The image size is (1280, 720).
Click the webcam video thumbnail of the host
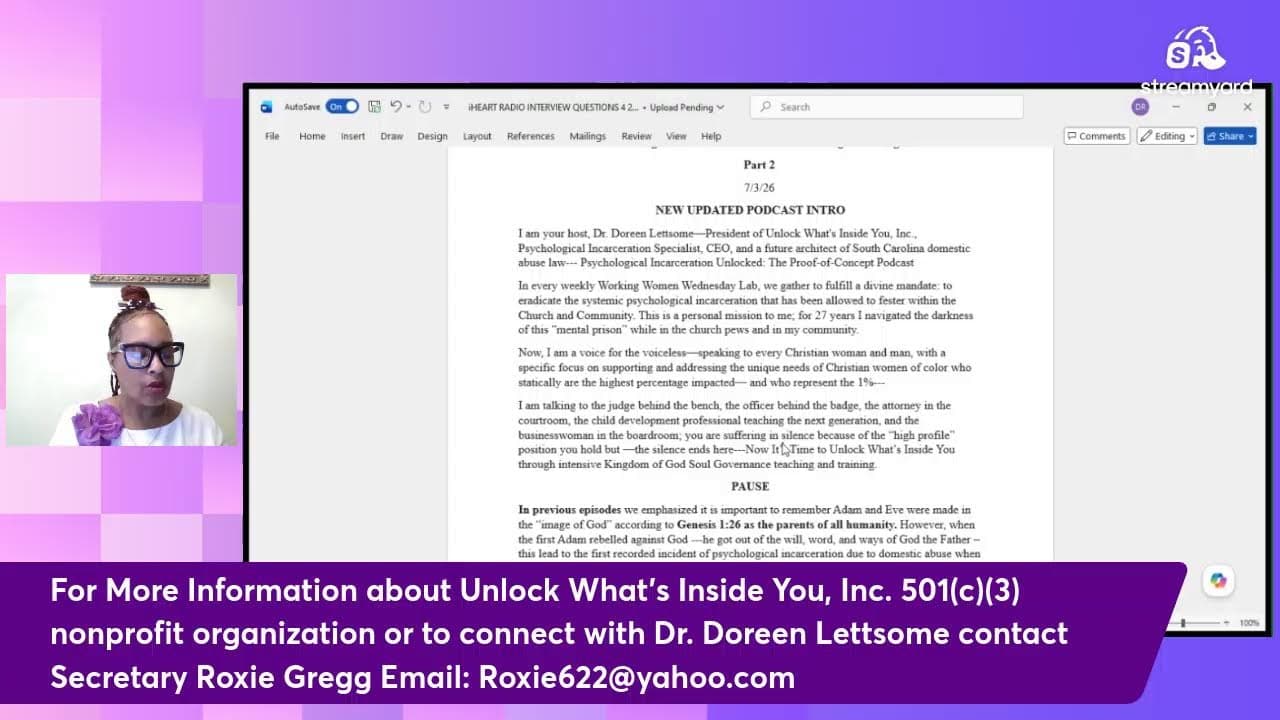tap(122, 360)
